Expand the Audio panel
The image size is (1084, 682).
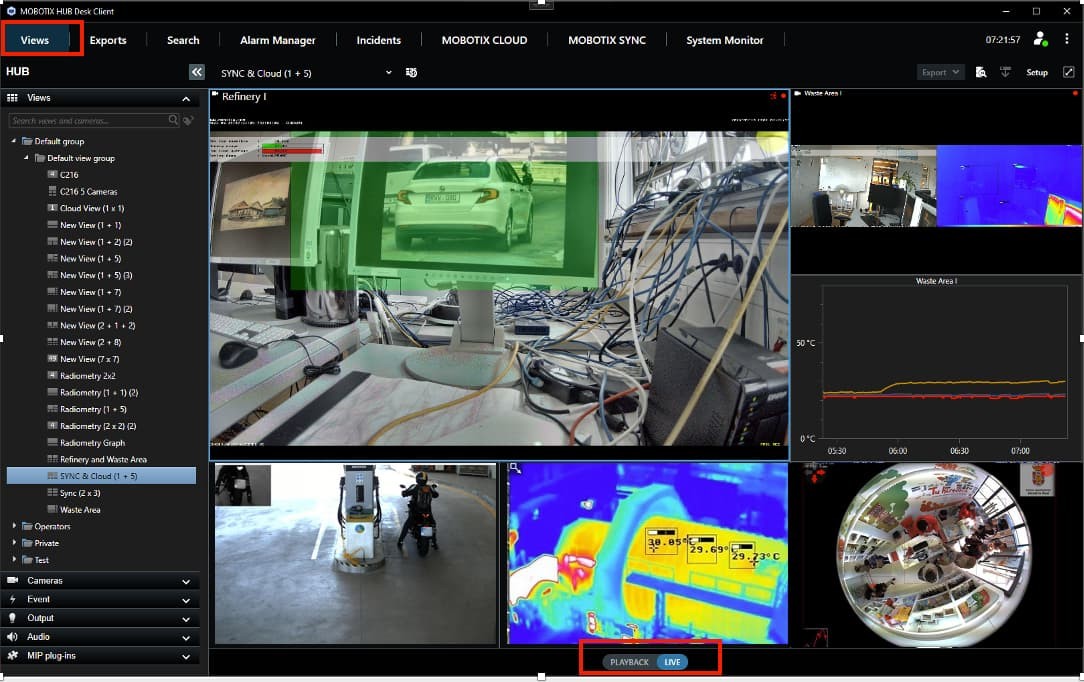(186, 638)
